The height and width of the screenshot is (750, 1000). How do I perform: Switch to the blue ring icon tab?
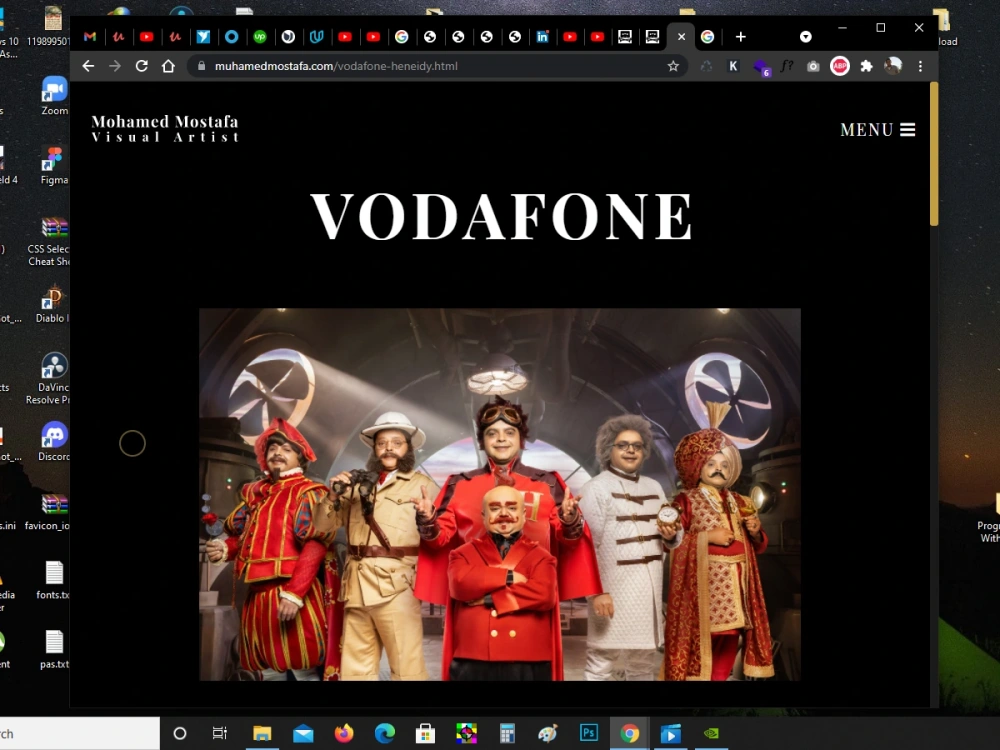click(232, 37)
